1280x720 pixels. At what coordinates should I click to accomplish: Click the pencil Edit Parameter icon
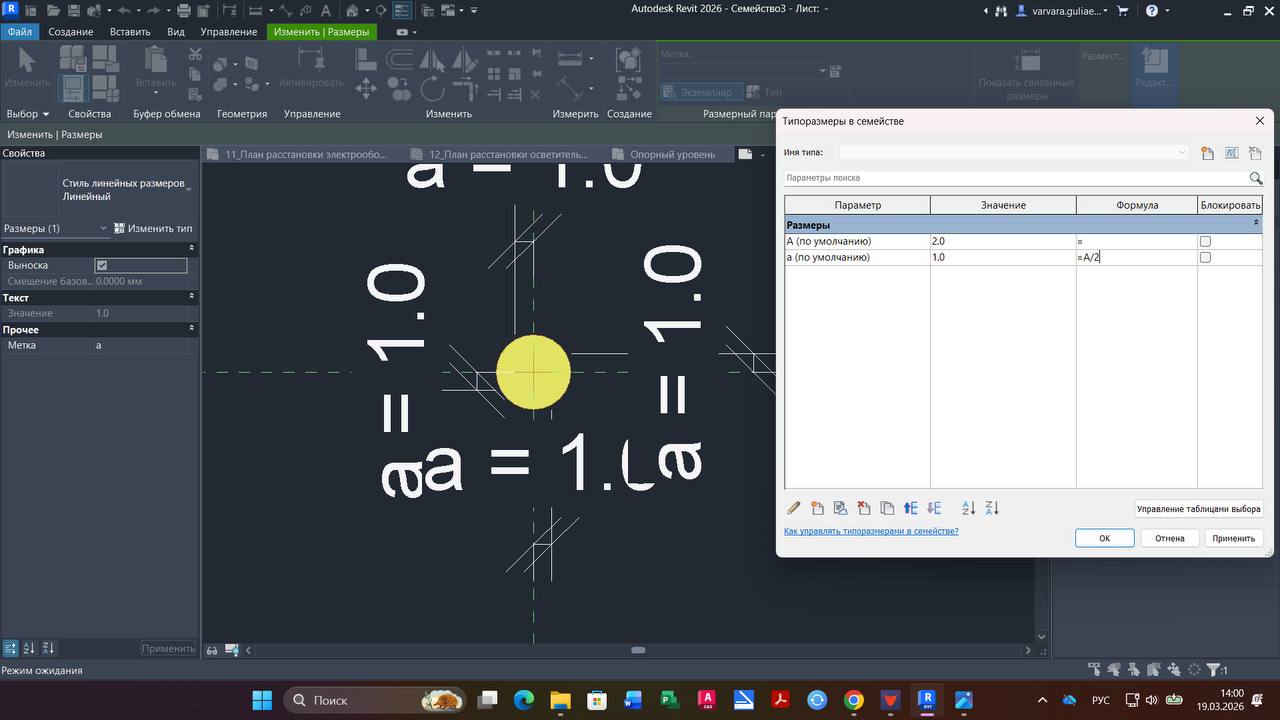click(794, 508)
